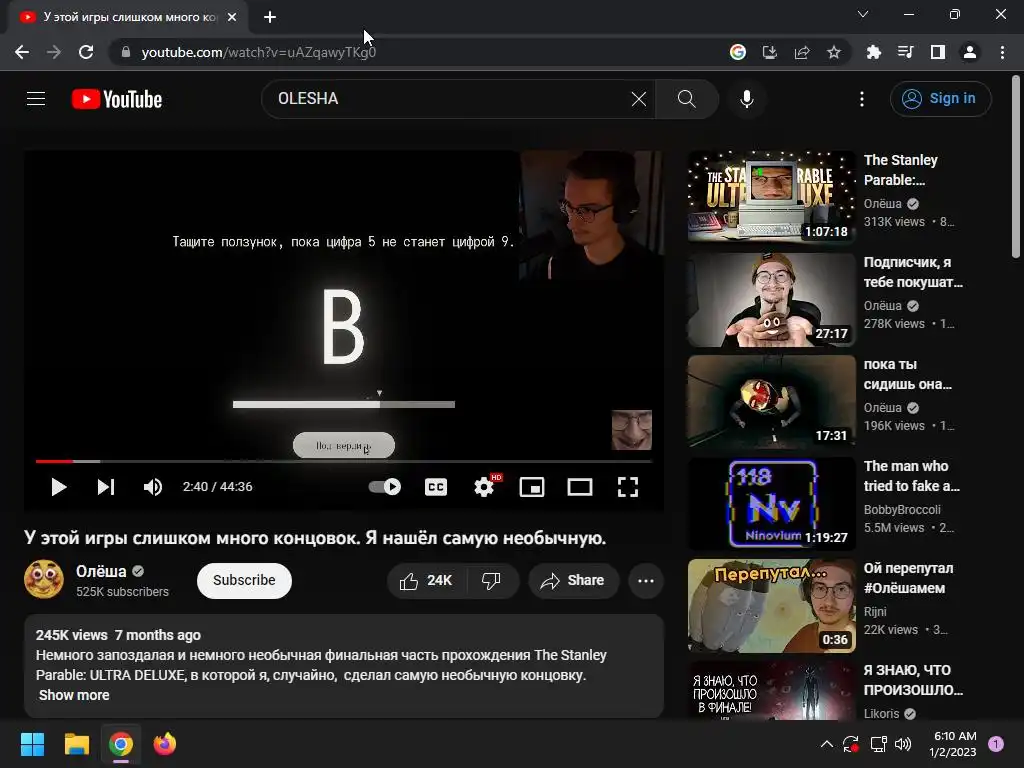Skip to the next video
1024x768 pixels.
pos(106,487)
